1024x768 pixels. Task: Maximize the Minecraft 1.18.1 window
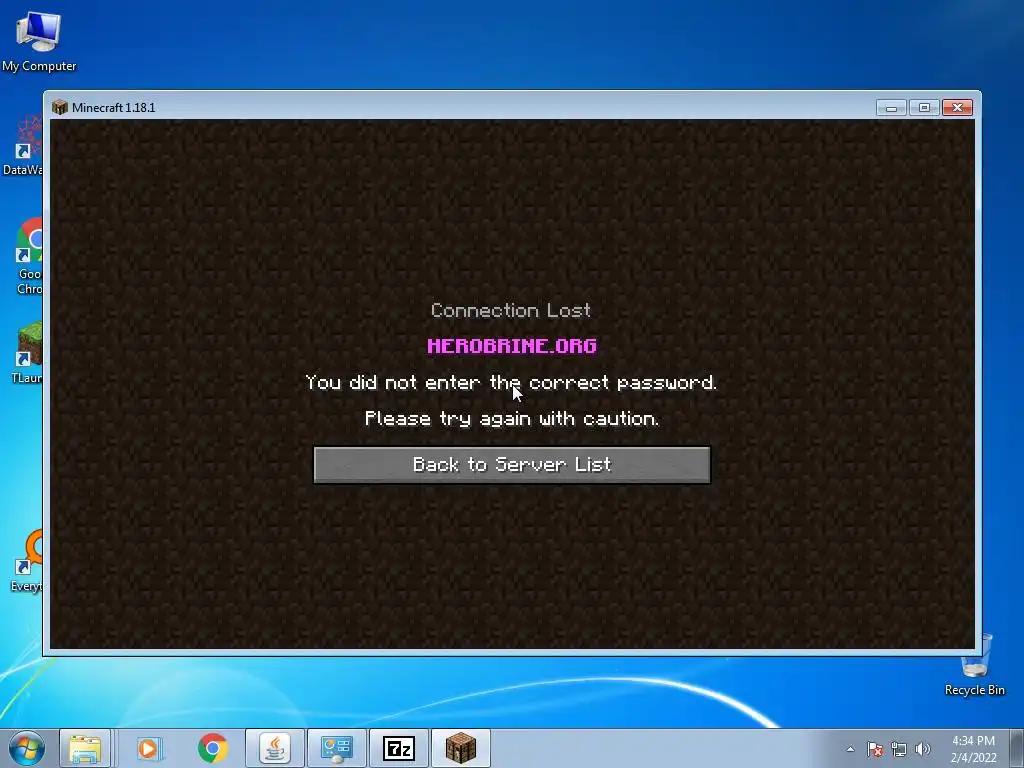(x=924, y=108)
